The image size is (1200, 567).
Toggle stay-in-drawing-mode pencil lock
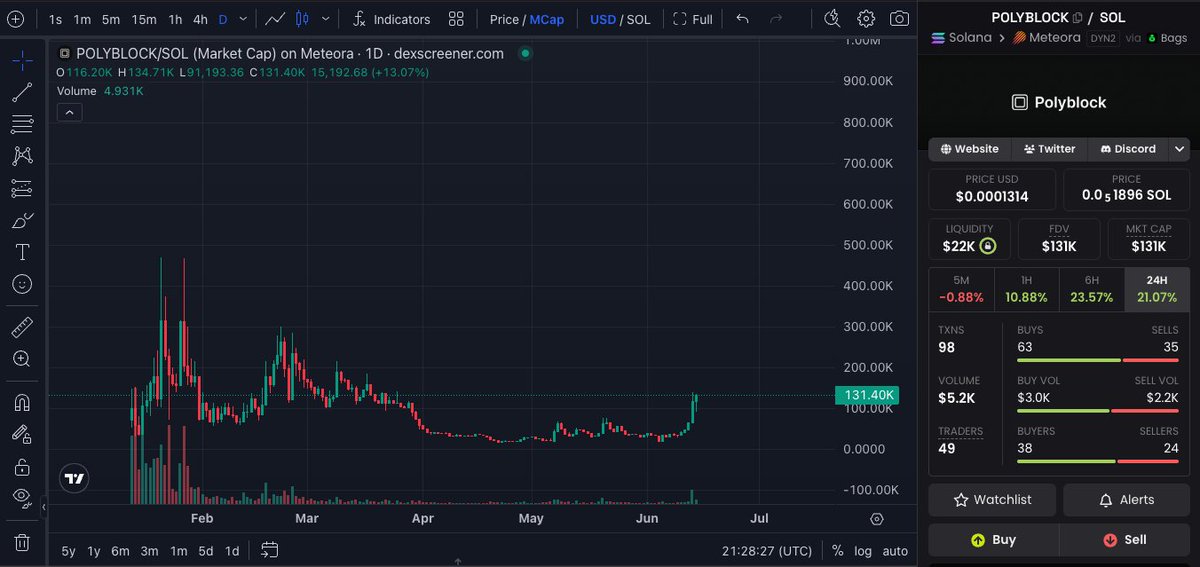click(22, 434)
